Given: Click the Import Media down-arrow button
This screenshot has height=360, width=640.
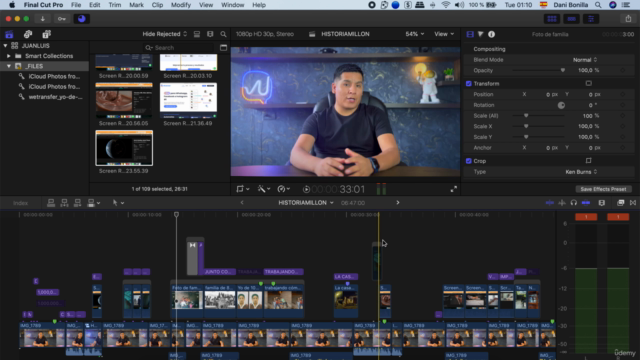Looking at the screenshot, I should 42,19.
